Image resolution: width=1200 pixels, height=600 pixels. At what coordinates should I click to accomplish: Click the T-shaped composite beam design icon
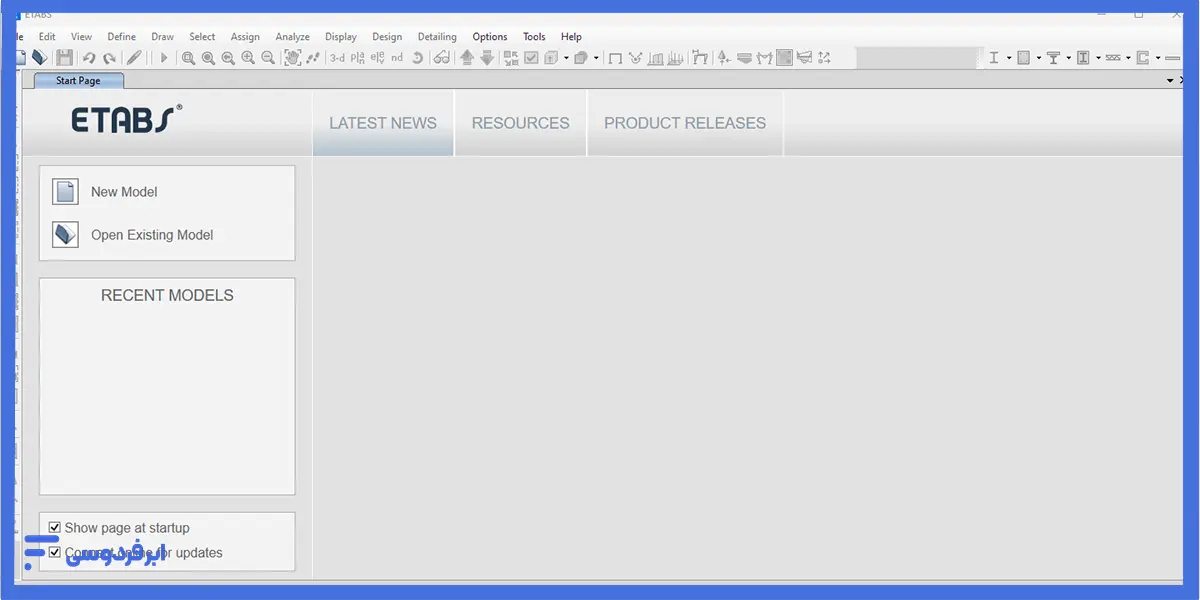1053,58
